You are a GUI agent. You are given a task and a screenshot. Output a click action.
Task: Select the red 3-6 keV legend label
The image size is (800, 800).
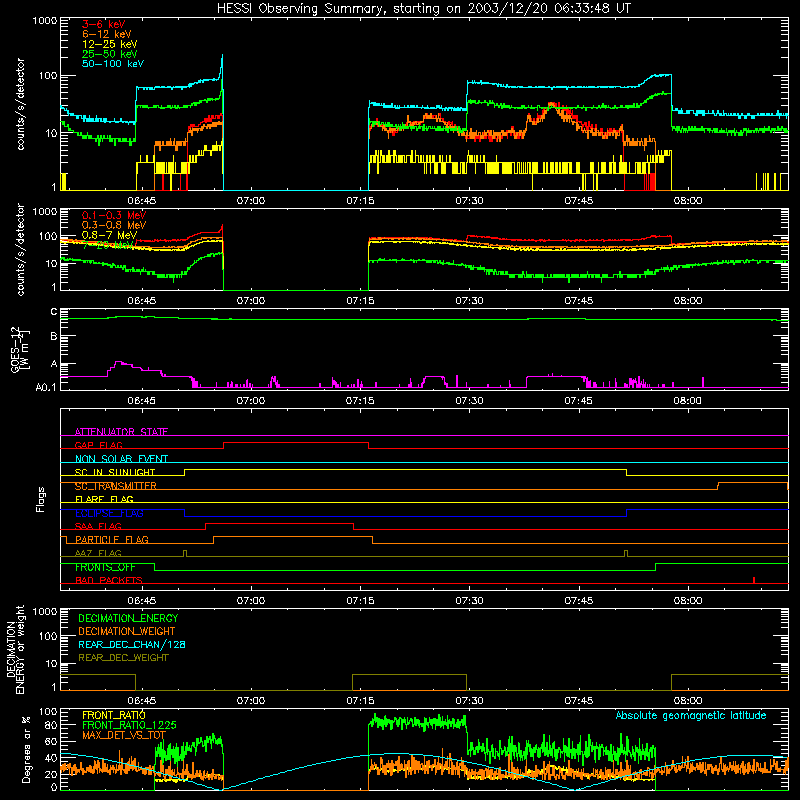click(x=103, y=24)
